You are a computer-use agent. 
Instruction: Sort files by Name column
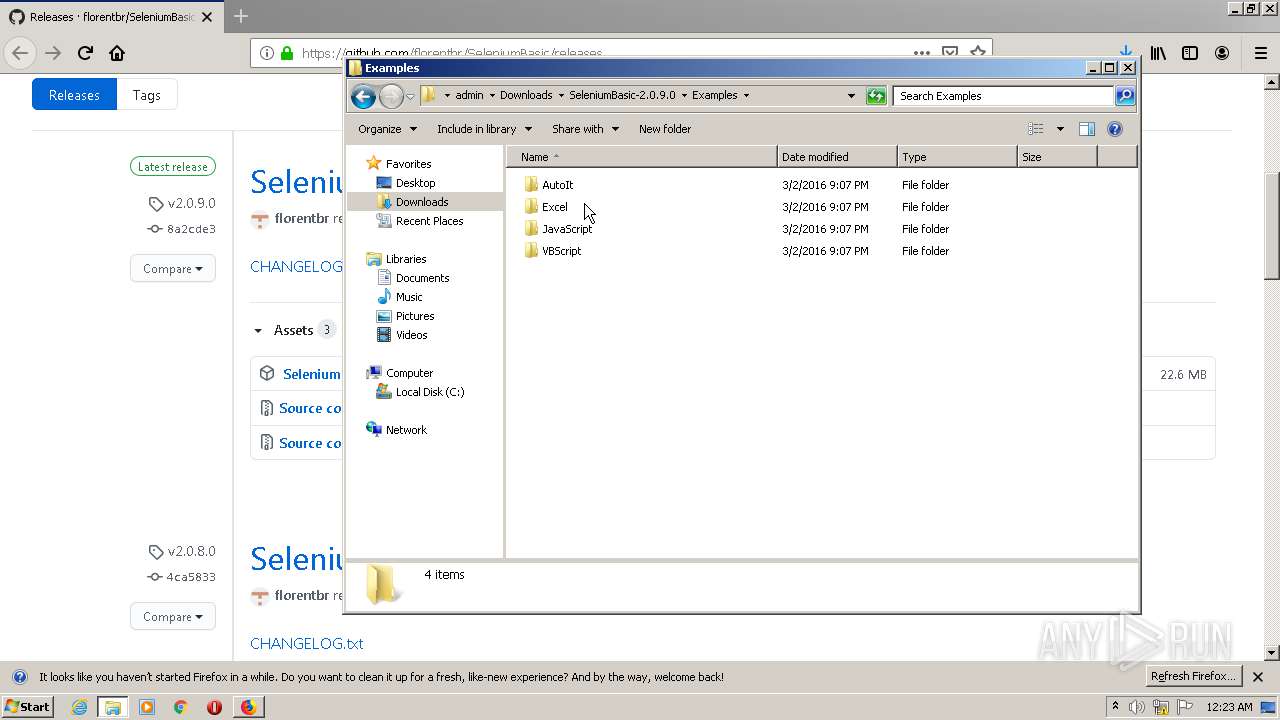(642, 157)
